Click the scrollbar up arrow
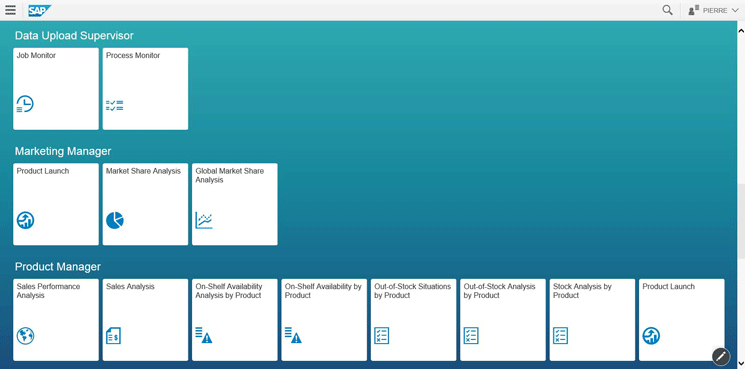745x369 pixels. (x=741, y=30)
